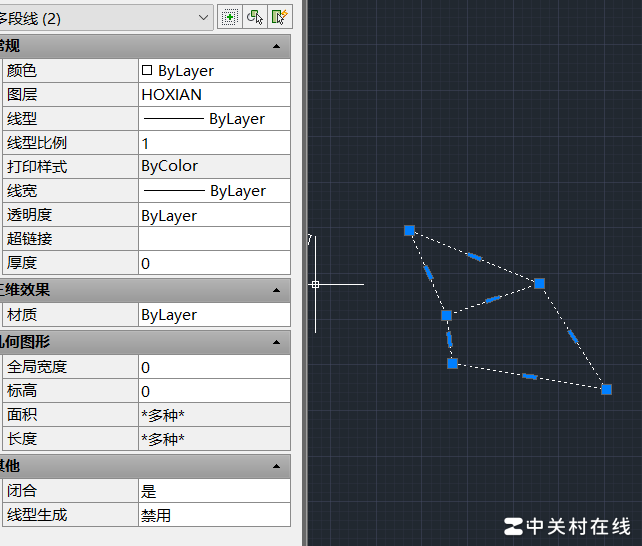Image resolution: width=642 pixels, height=546 pixels.
Task: Click midpoint grip on the bottom polyline edge
Action: pos(530,376)
